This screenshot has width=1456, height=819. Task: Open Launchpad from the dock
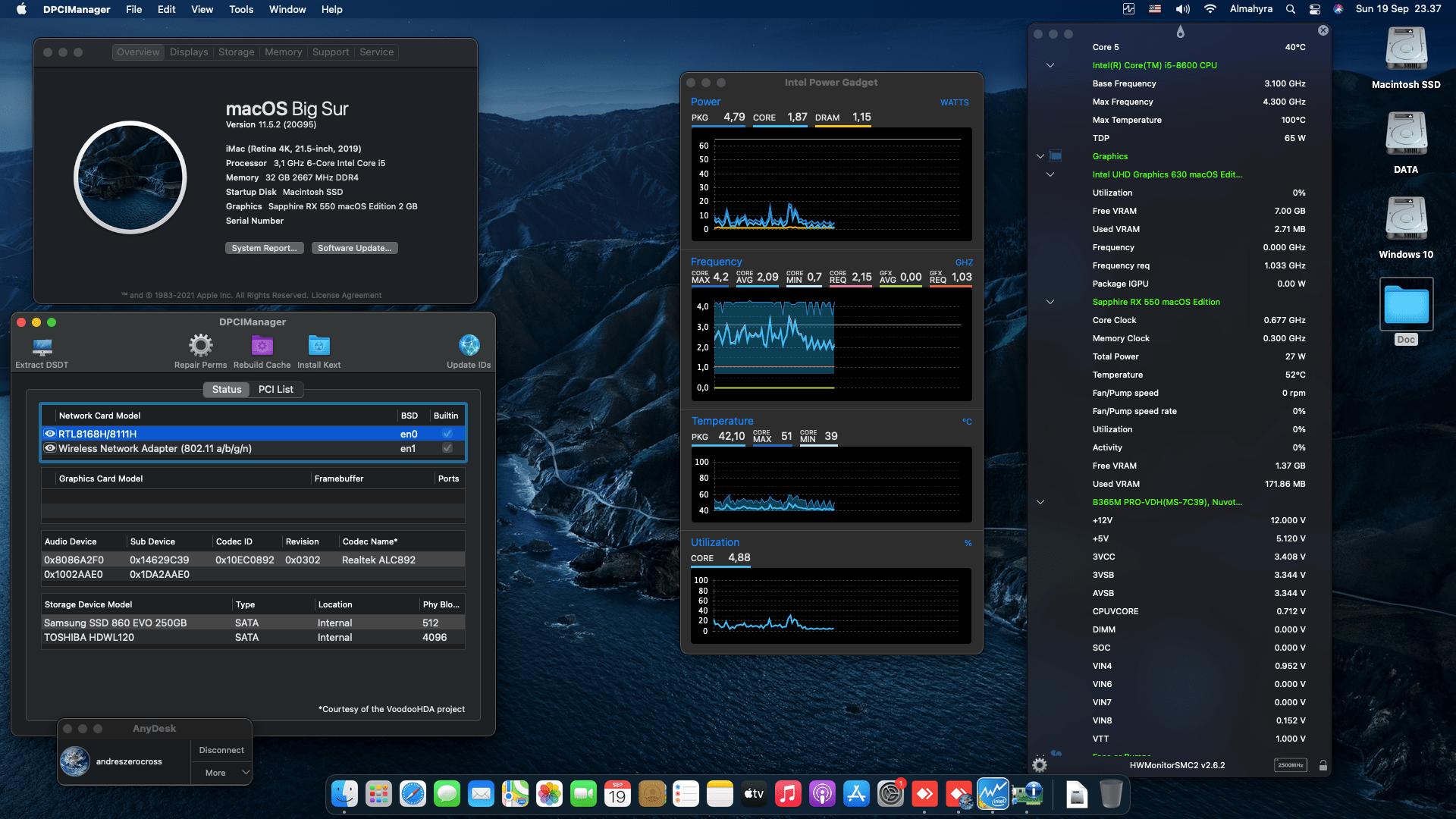click(x=378, y=794)
